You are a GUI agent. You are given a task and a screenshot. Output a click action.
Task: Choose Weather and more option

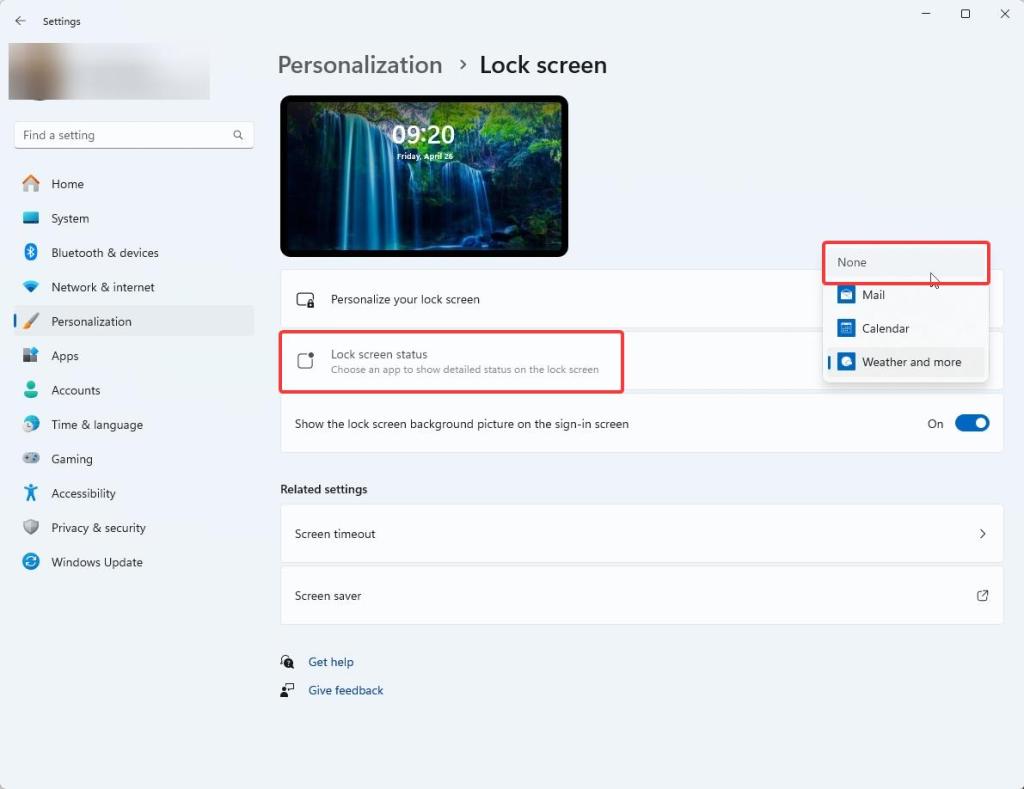coord(906,362)
